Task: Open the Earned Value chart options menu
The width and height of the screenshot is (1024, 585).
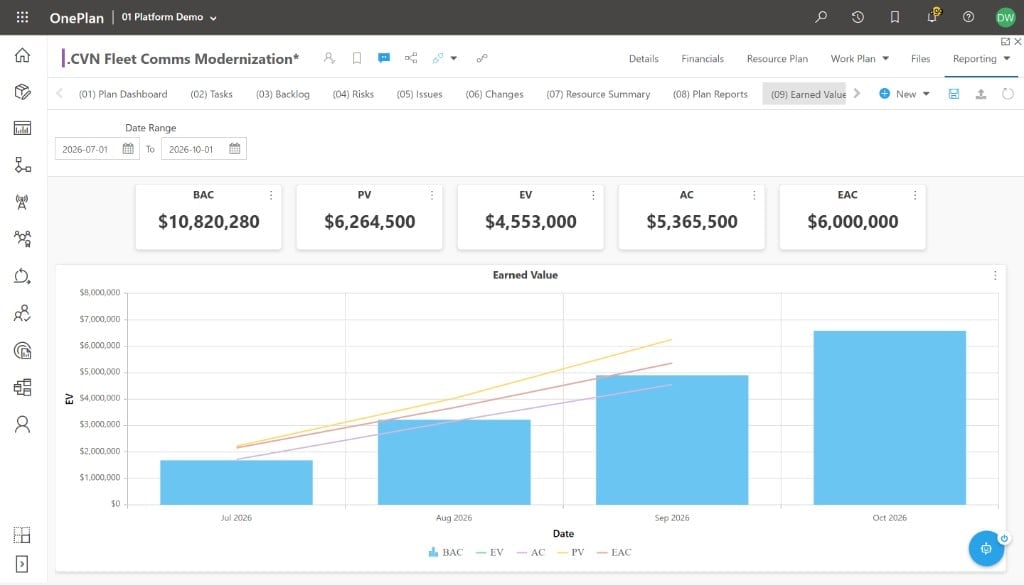Action: tap(995, 276)
